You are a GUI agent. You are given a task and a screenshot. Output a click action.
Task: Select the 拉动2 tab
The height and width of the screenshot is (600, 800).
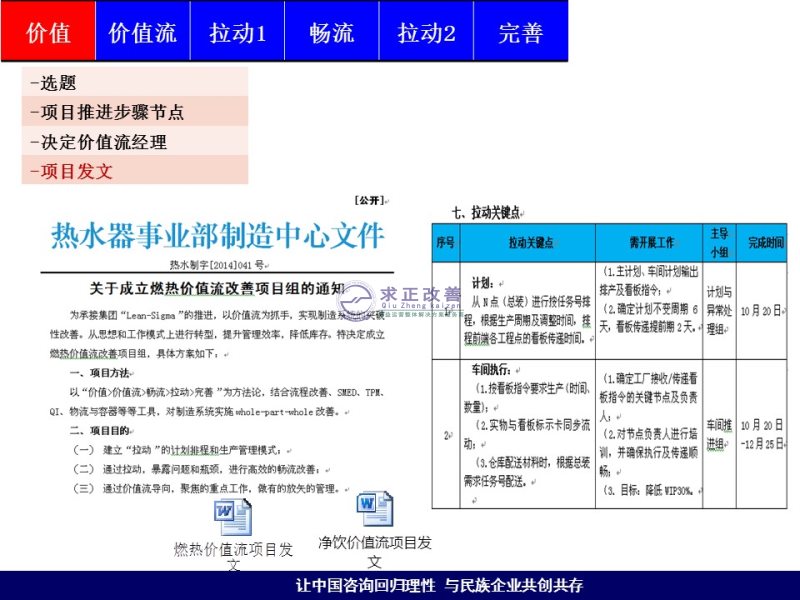[426, 32]
